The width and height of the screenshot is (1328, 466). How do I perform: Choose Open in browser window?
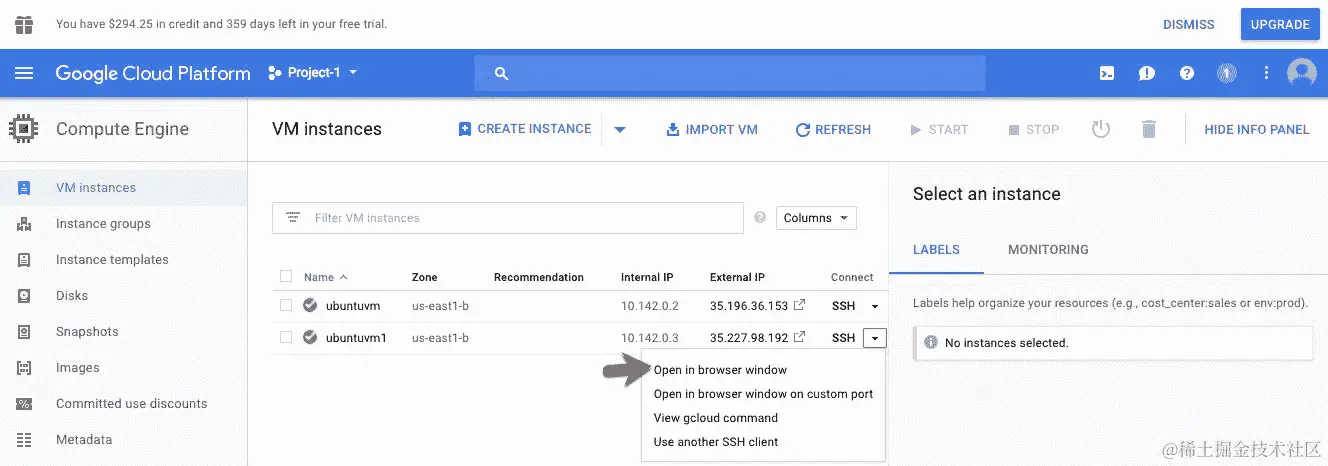point(720,370)
